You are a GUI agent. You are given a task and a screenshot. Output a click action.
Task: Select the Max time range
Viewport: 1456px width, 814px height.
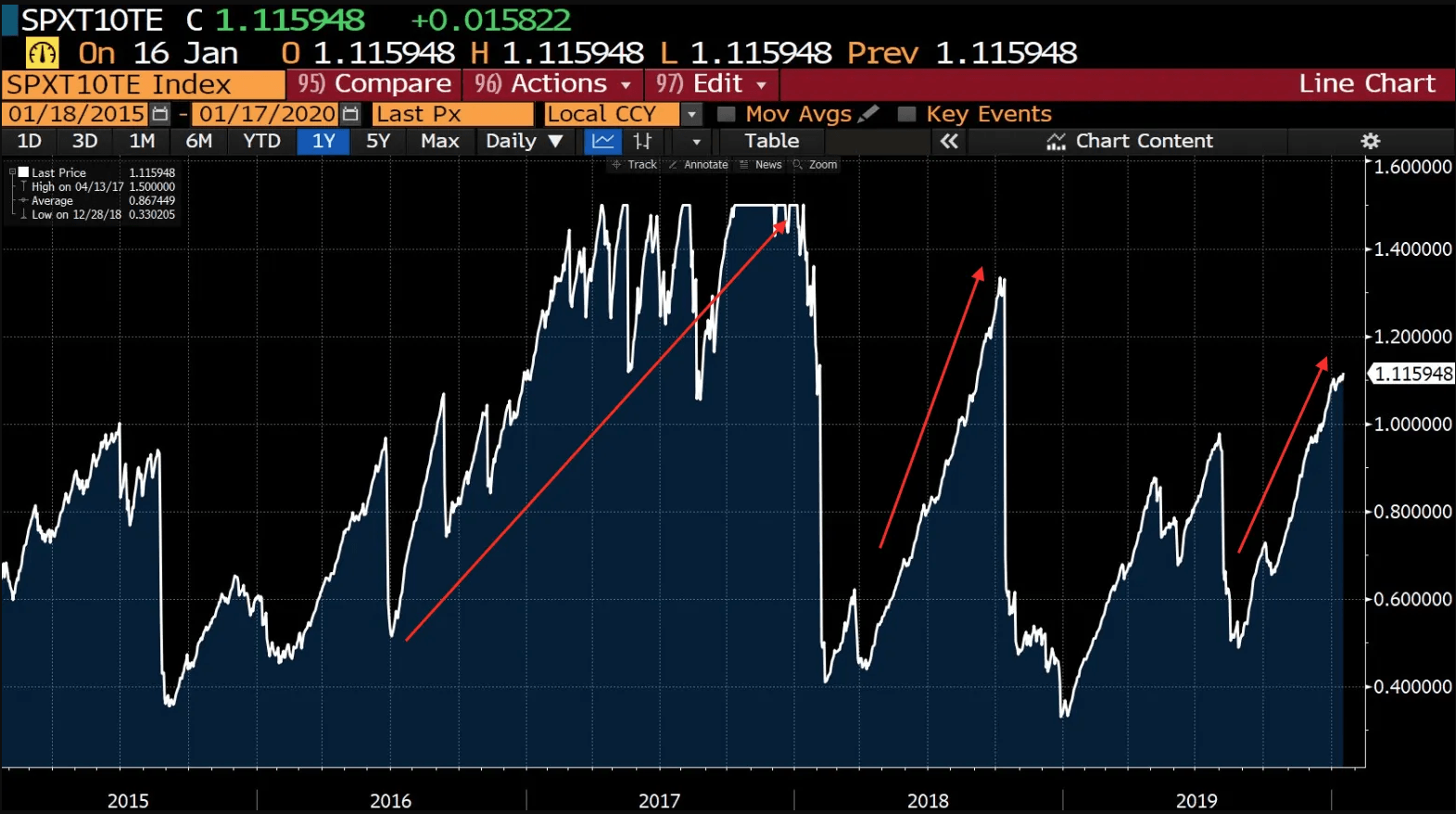439,141
